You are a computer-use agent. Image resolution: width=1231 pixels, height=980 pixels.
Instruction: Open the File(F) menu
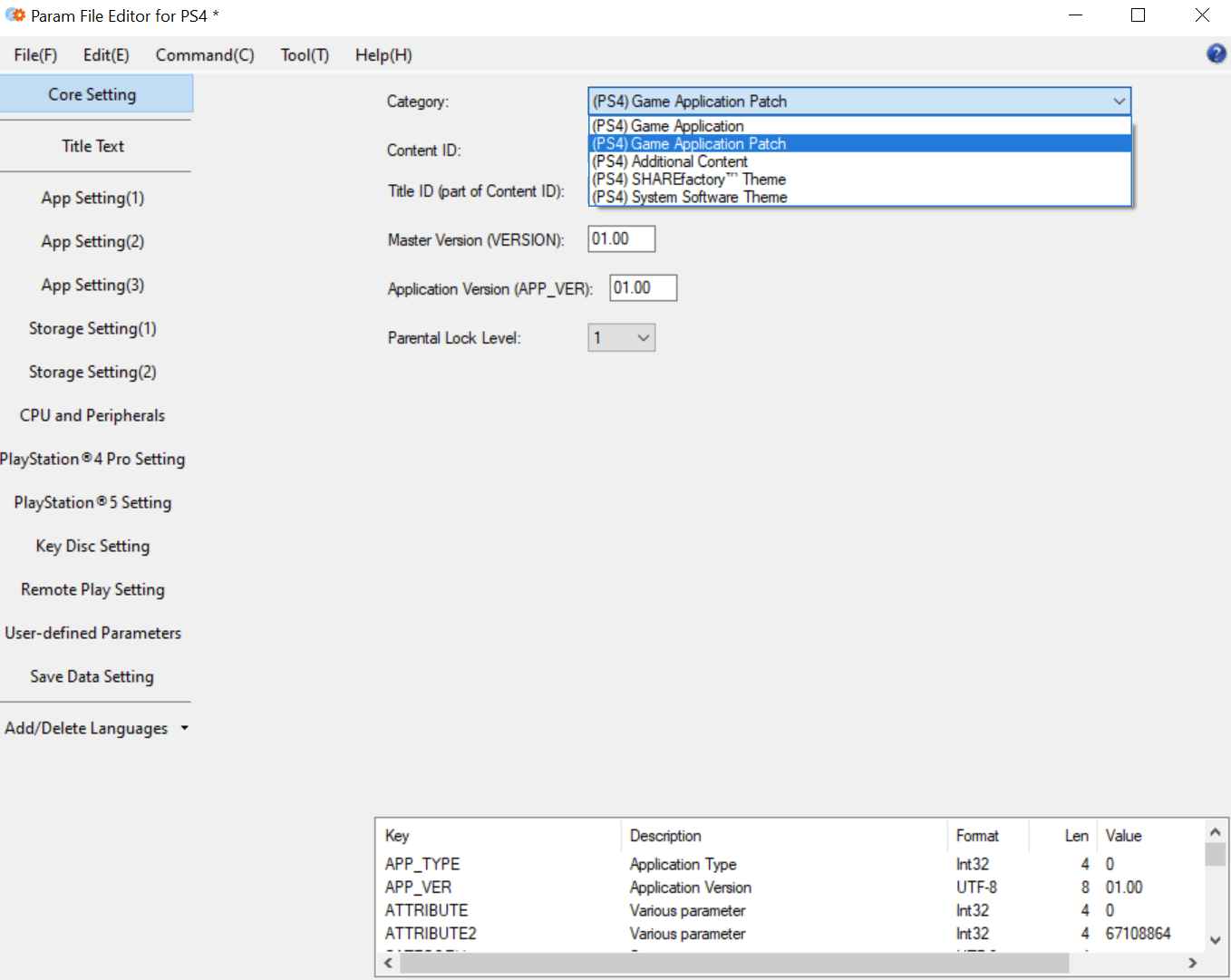pyautogui.click(x=35, y=55)
